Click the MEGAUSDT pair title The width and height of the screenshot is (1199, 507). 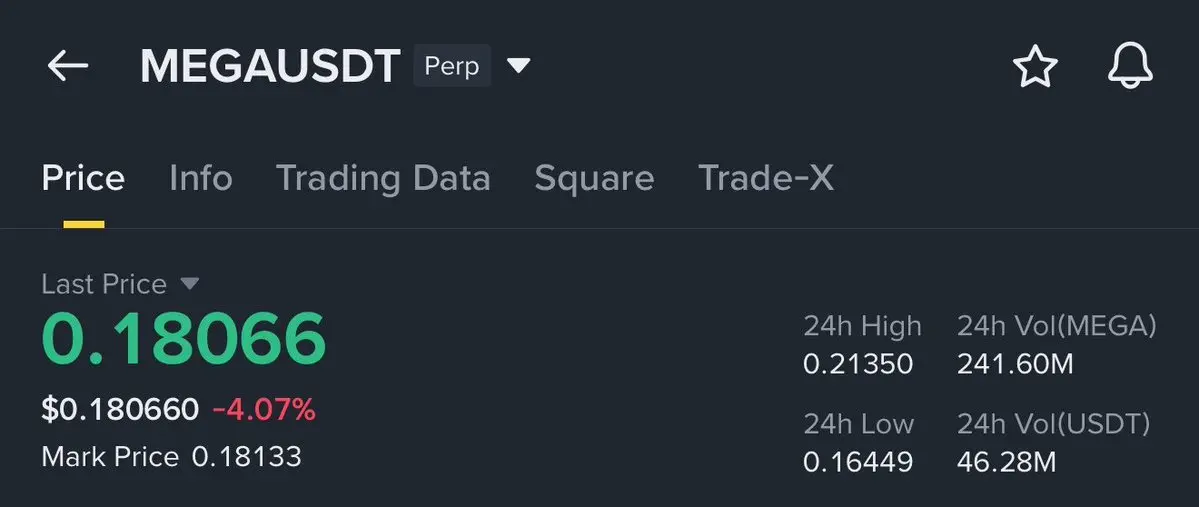point(270,66)
